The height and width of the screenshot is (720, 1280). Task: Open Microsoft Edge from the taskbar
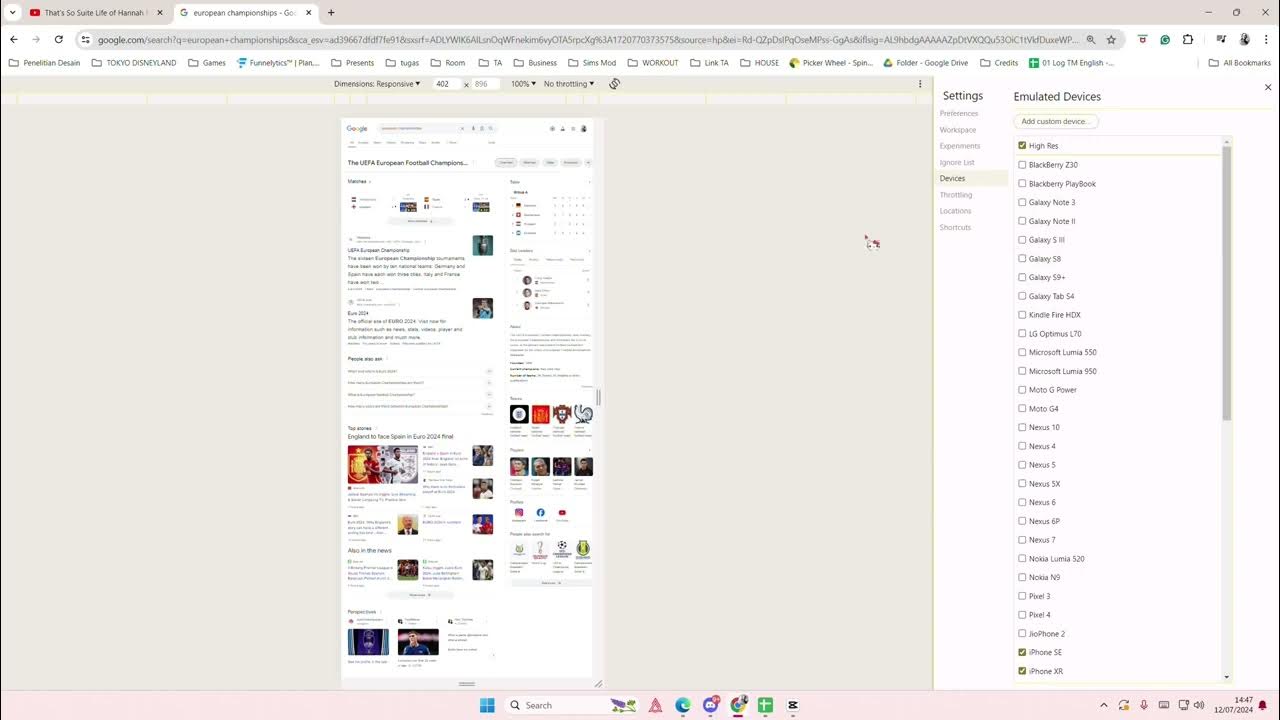click(682, 705)
